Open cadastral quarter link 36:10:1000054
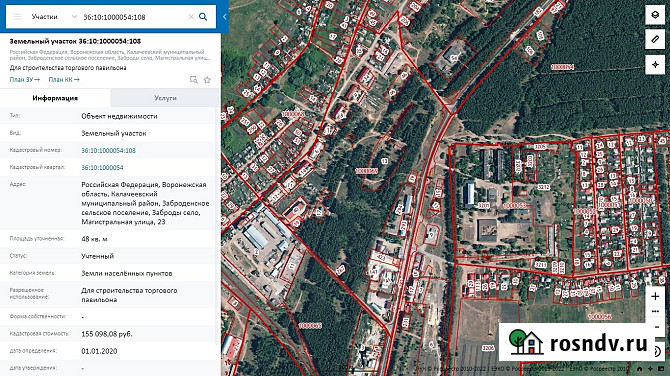This screenshot has width=670, height=376. [102, 167]
